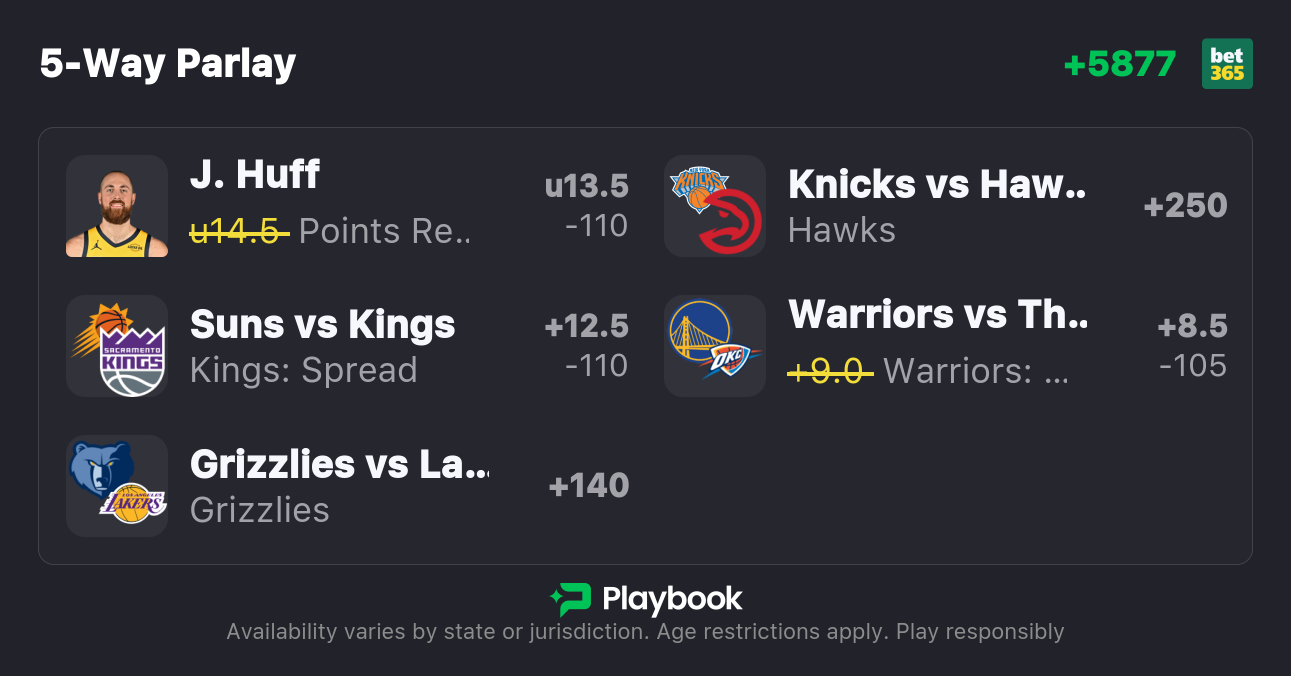Click the Playbook logo icon
Viewport: 1291px width, 676px height.
click(x=571, y=599)
